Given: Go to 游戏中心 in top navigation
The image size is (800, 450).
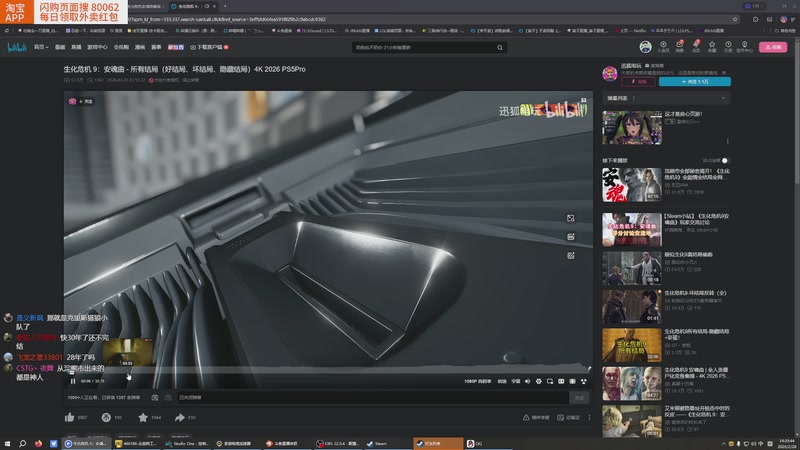Looking at the screenshot, I should tap(97, 47).
